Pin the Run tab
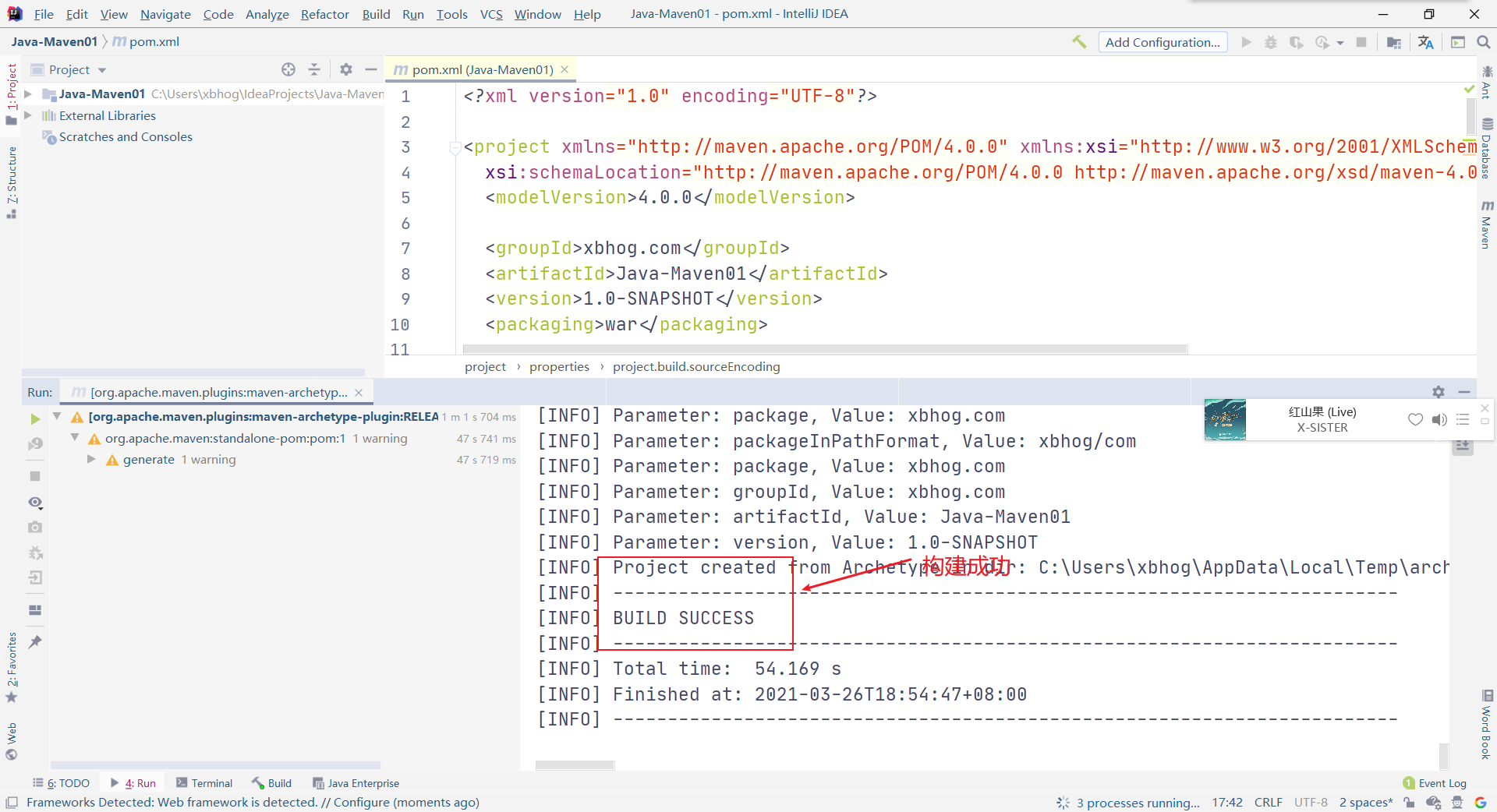This screenshot has width=1497, height=812. coord(35,642)
